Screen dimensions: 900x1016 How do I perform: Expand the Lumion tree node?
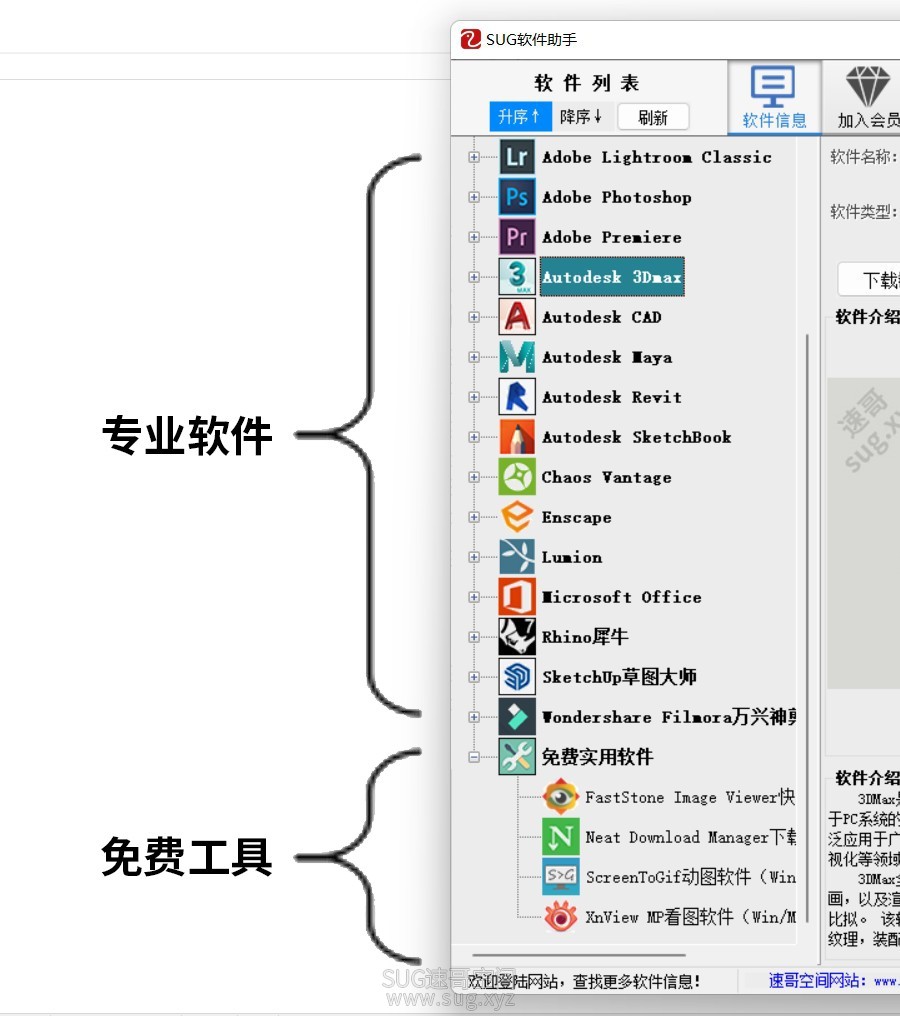coord(474,557)
